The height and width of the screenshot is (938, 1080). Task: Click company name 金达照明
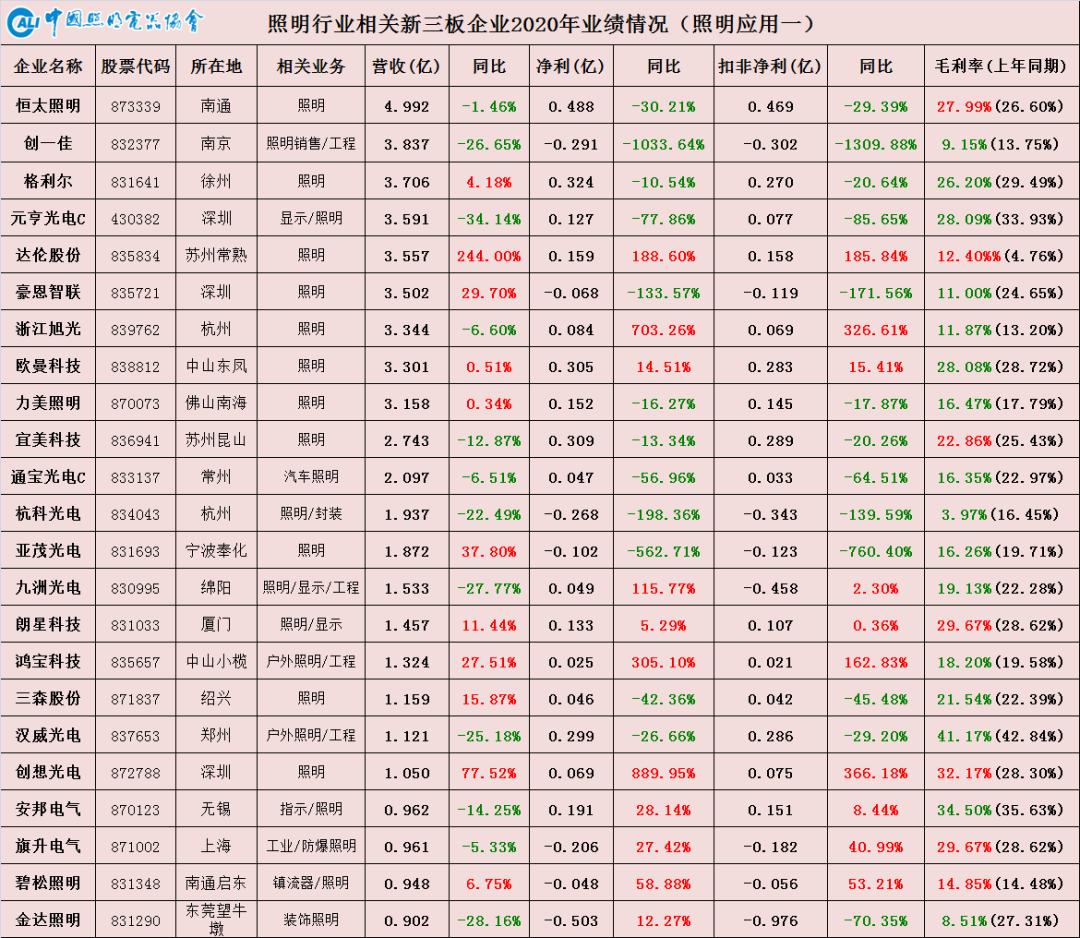(x=48, y=920)
